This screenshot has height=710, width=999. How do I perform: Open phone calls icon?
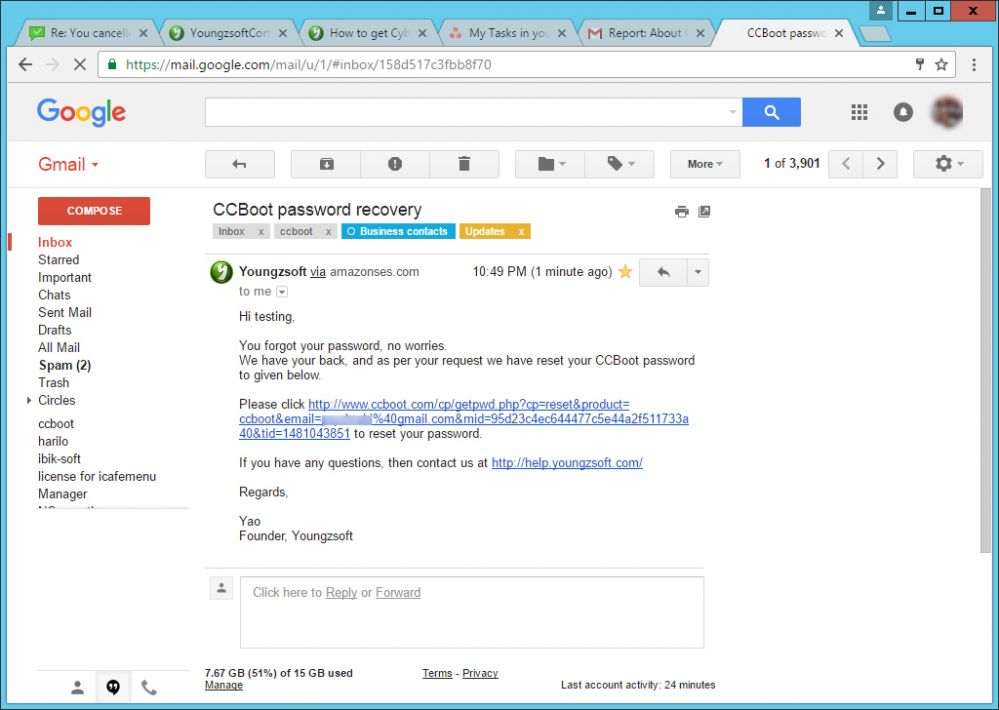[x=148, y=687]
